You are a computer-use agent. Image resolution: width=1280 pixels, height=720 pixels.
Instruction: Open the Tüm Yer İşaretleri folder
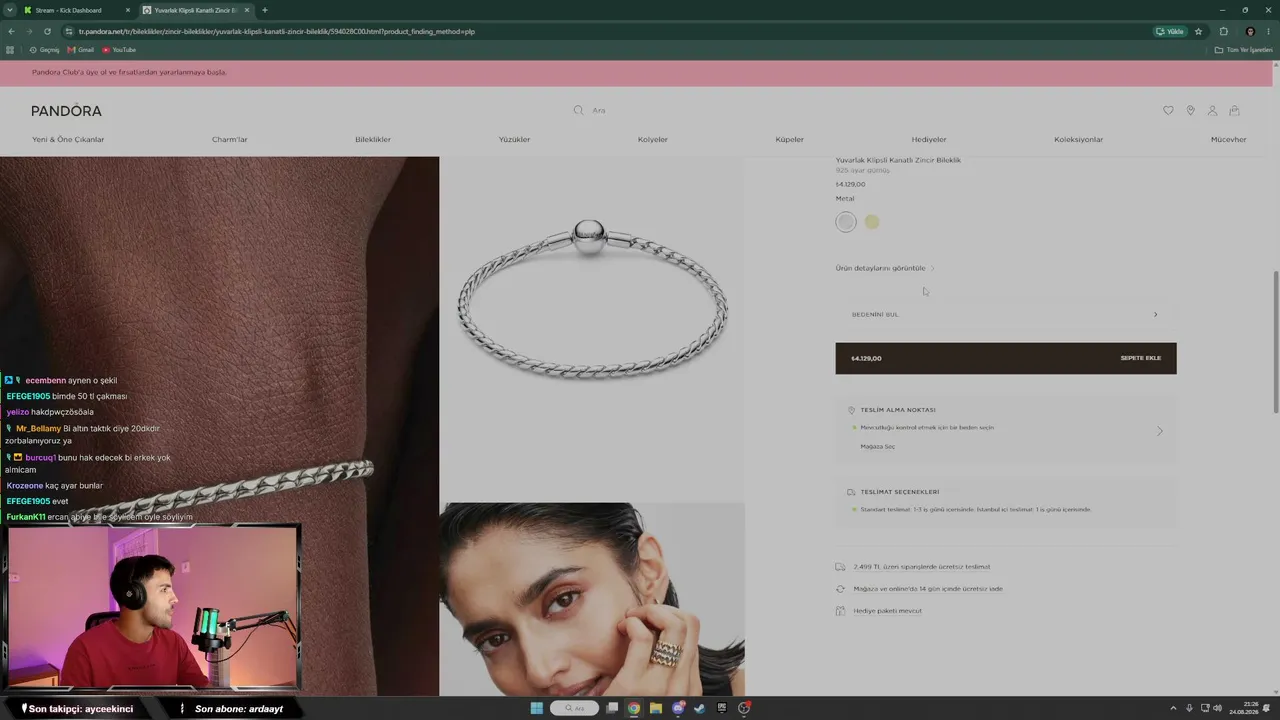click(x=1244, y=50)
